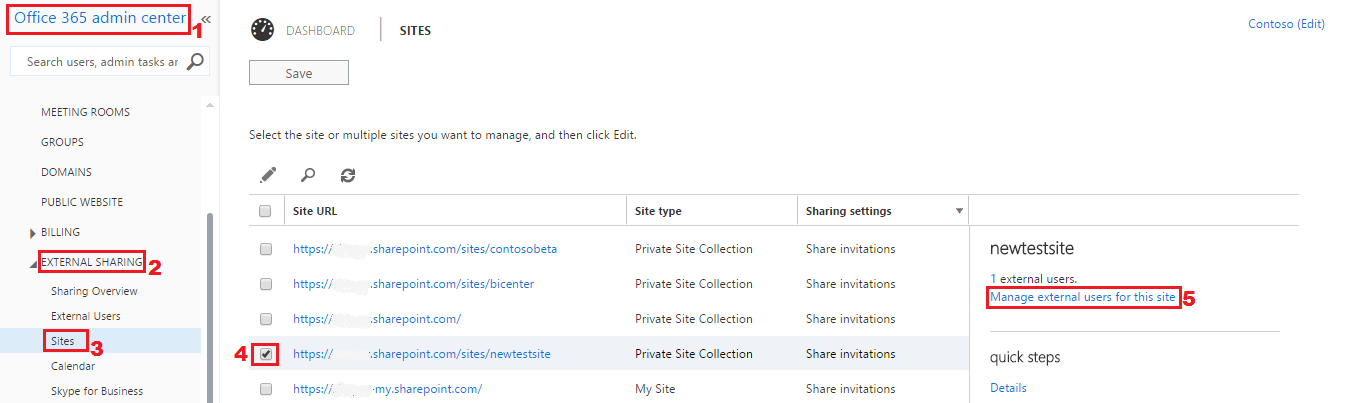Image resolution: width=1349 pixels, height=403 pixels.
Task: Uncheck the newtestsite row checkbox
Action: pos(266,354)
